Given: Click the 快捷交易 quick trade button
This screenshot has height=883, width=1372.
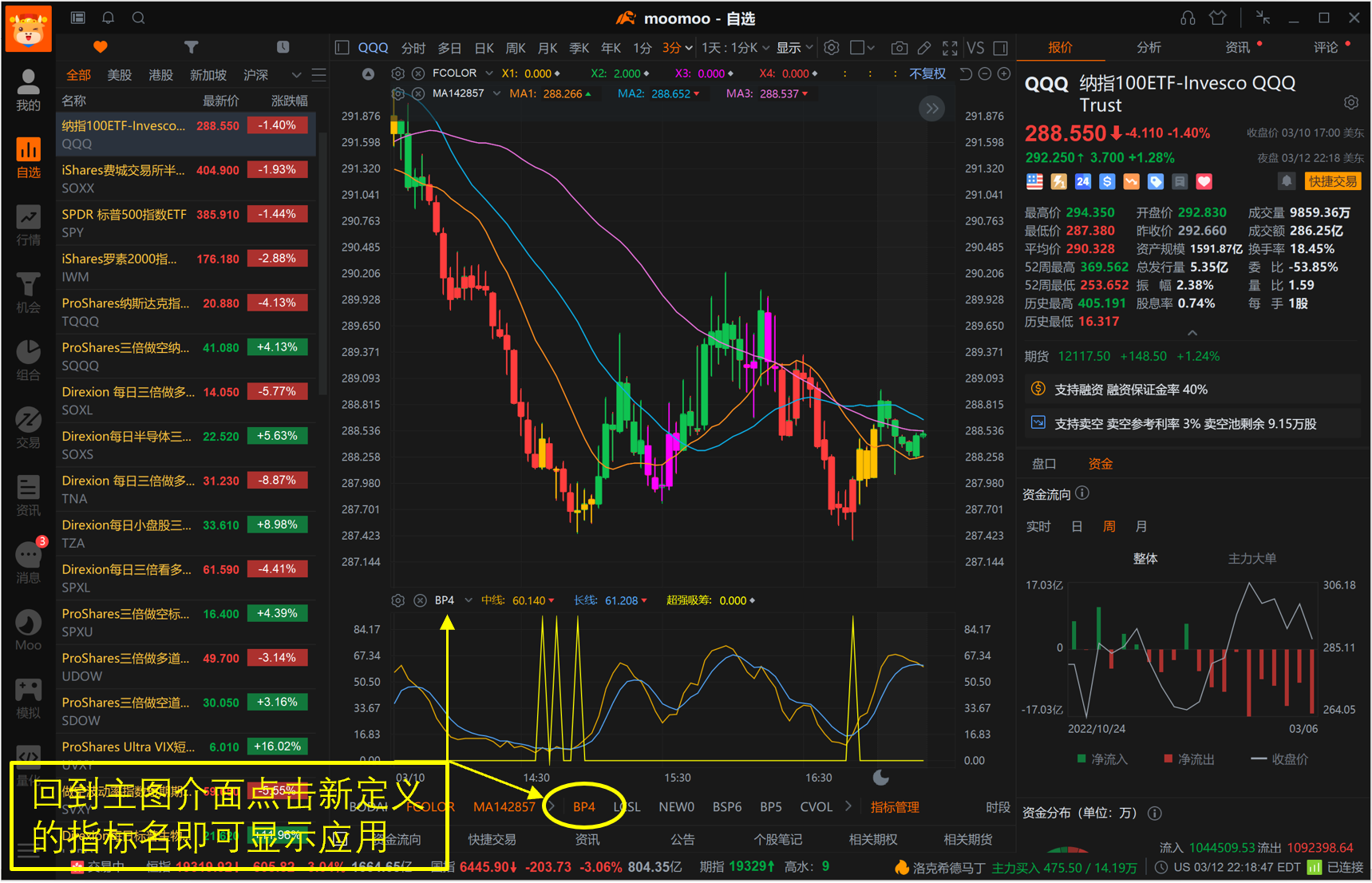Looking at the screenshot, I should 1332,181.
